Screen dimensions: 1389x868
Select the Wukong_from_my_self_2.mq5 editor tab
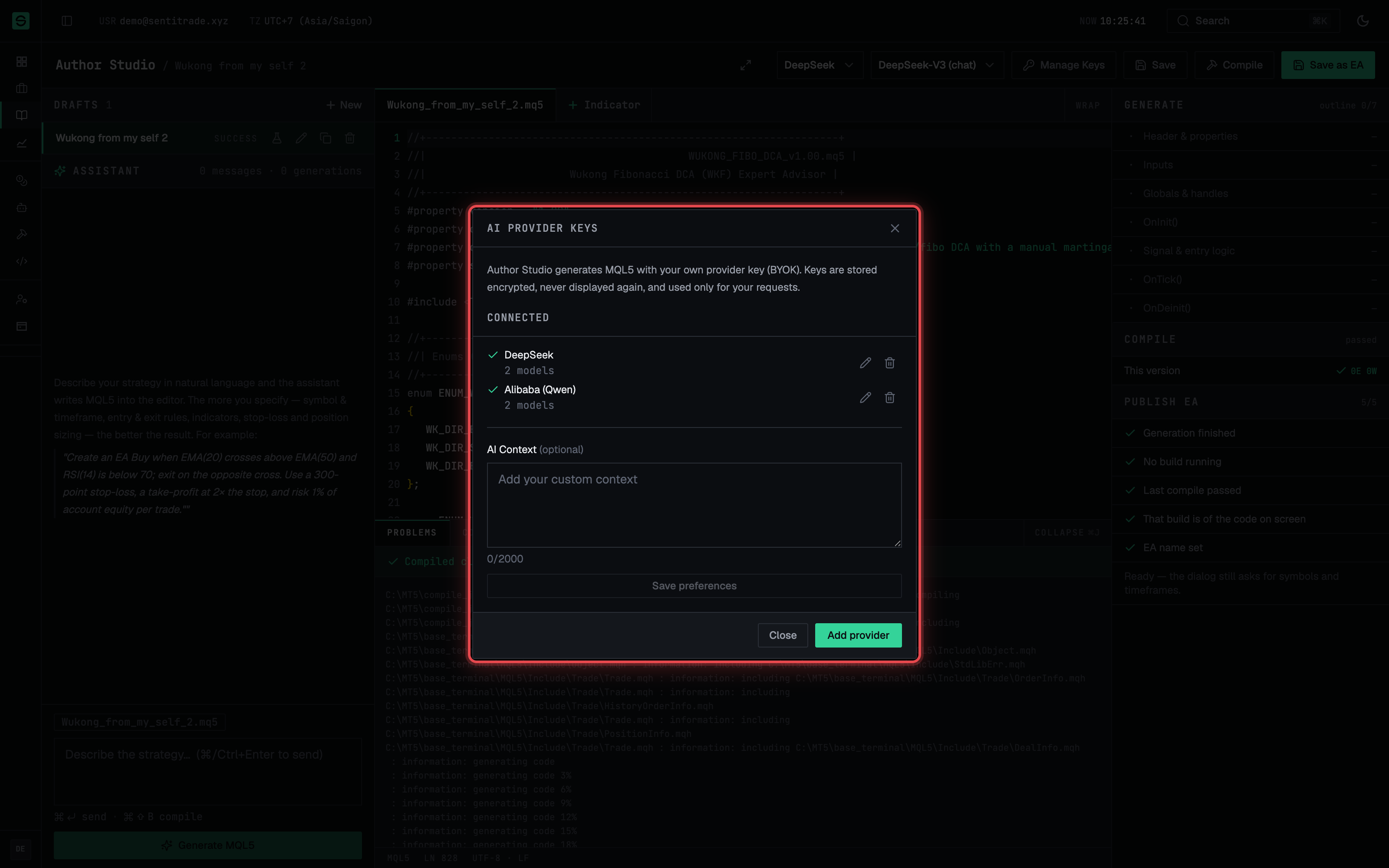[465, 105]
